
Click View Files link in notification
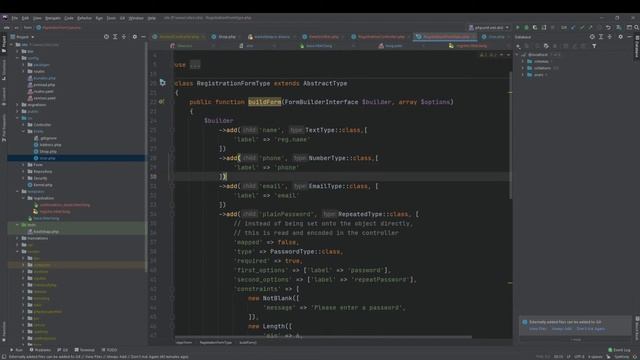pyautogui.click(x=538, y=329)
